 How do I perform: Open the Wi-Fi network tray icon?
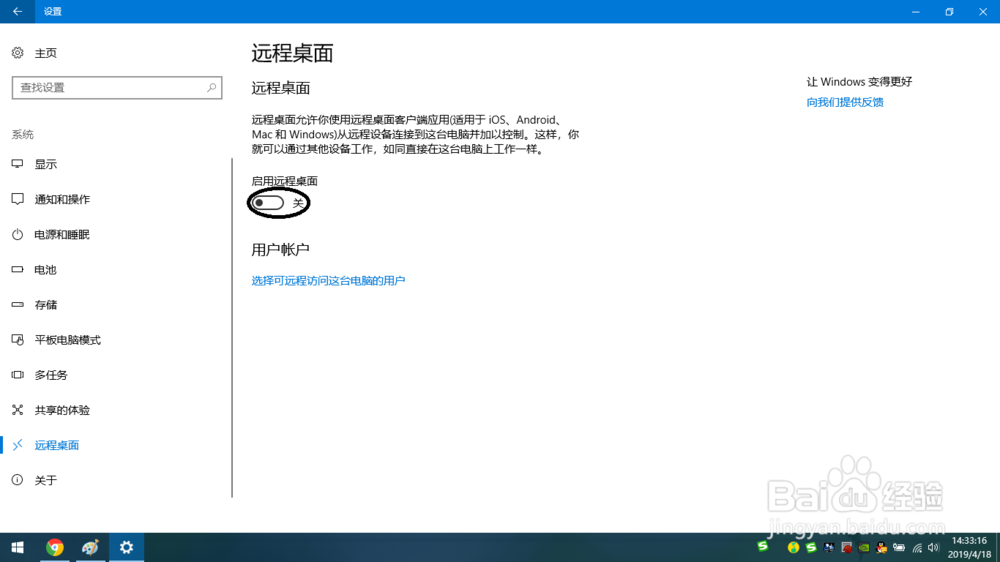[x=917, y=547]
